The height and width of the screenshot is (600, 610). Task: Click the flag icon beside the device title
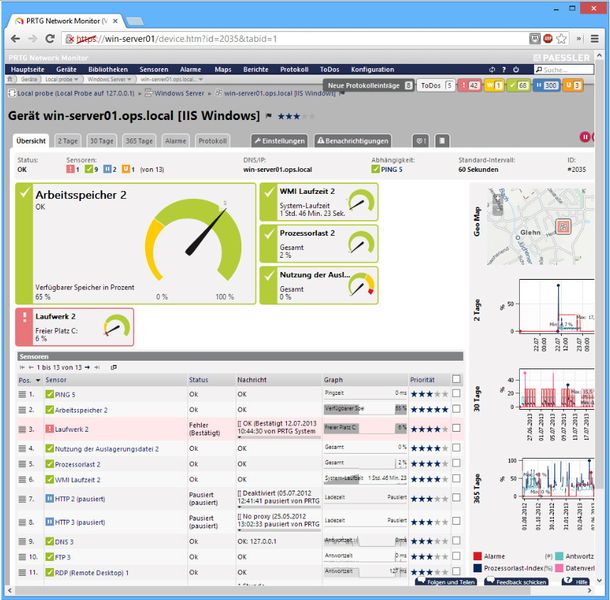click(x=268, y=116)
